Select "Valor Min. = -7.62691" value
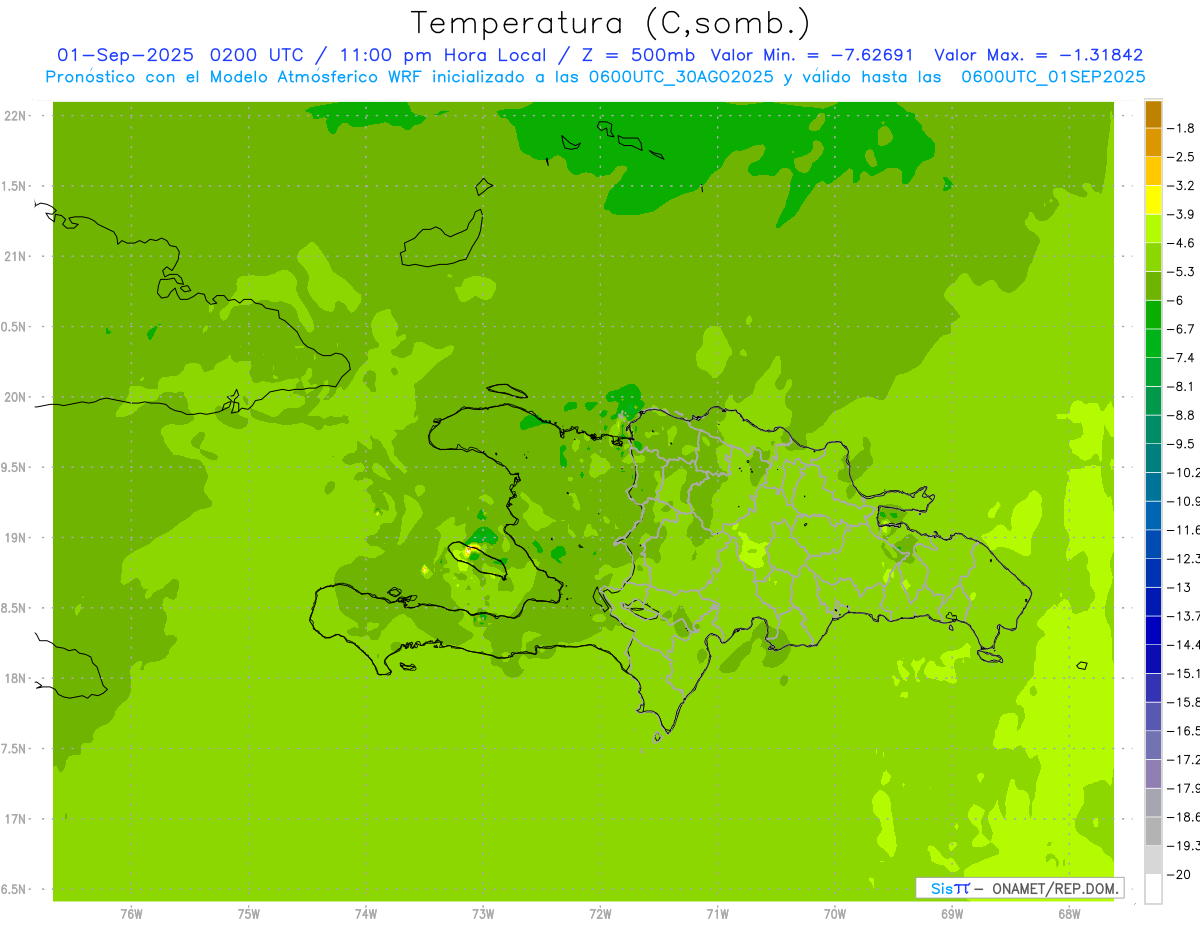Viewport: 1200px width, 927px height. (x=812, y=55)
